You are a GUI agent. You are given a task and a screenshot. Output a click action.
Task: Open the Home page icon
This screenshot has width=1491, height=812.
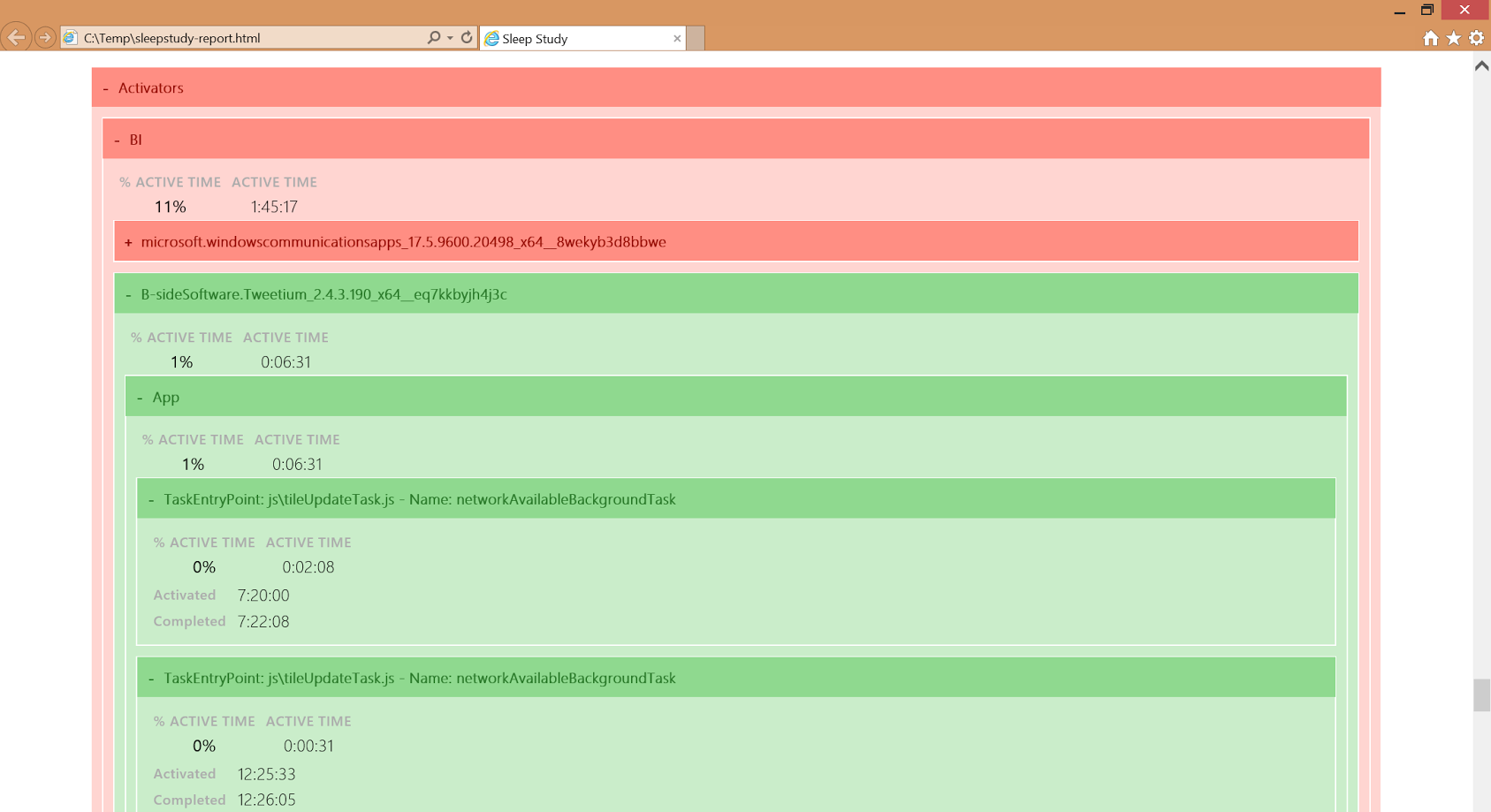1430,38
